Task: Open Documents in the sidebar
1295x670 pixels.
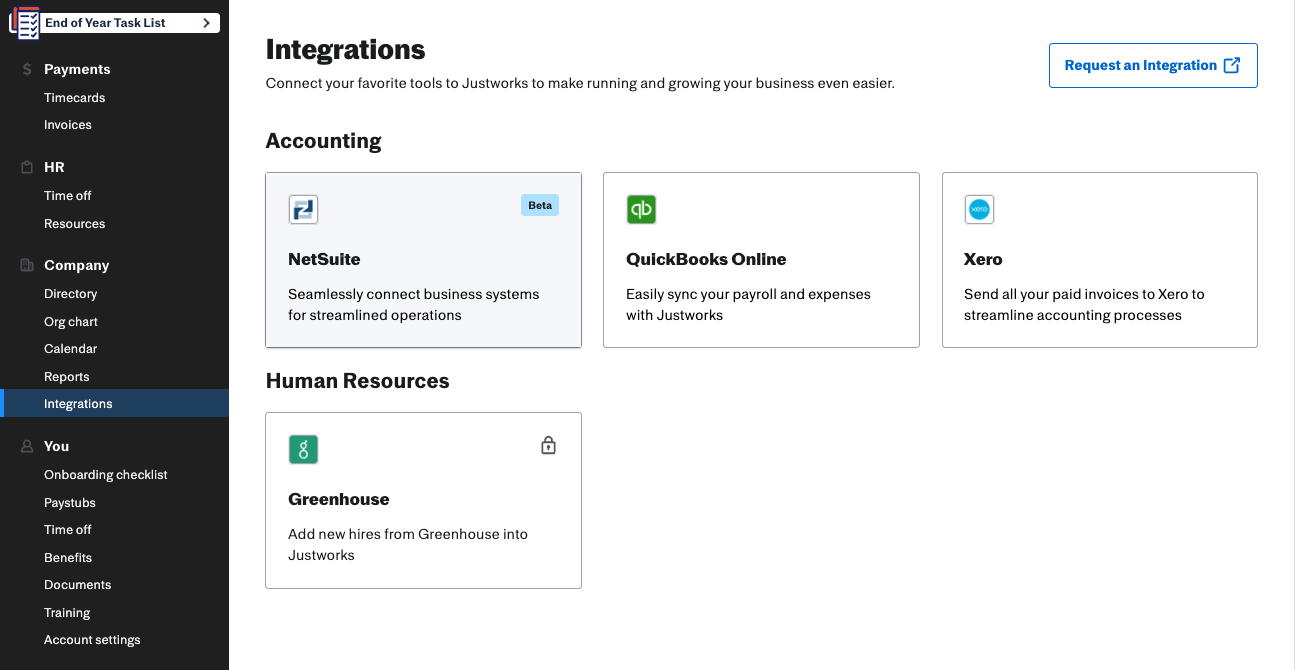Action: 78,585
